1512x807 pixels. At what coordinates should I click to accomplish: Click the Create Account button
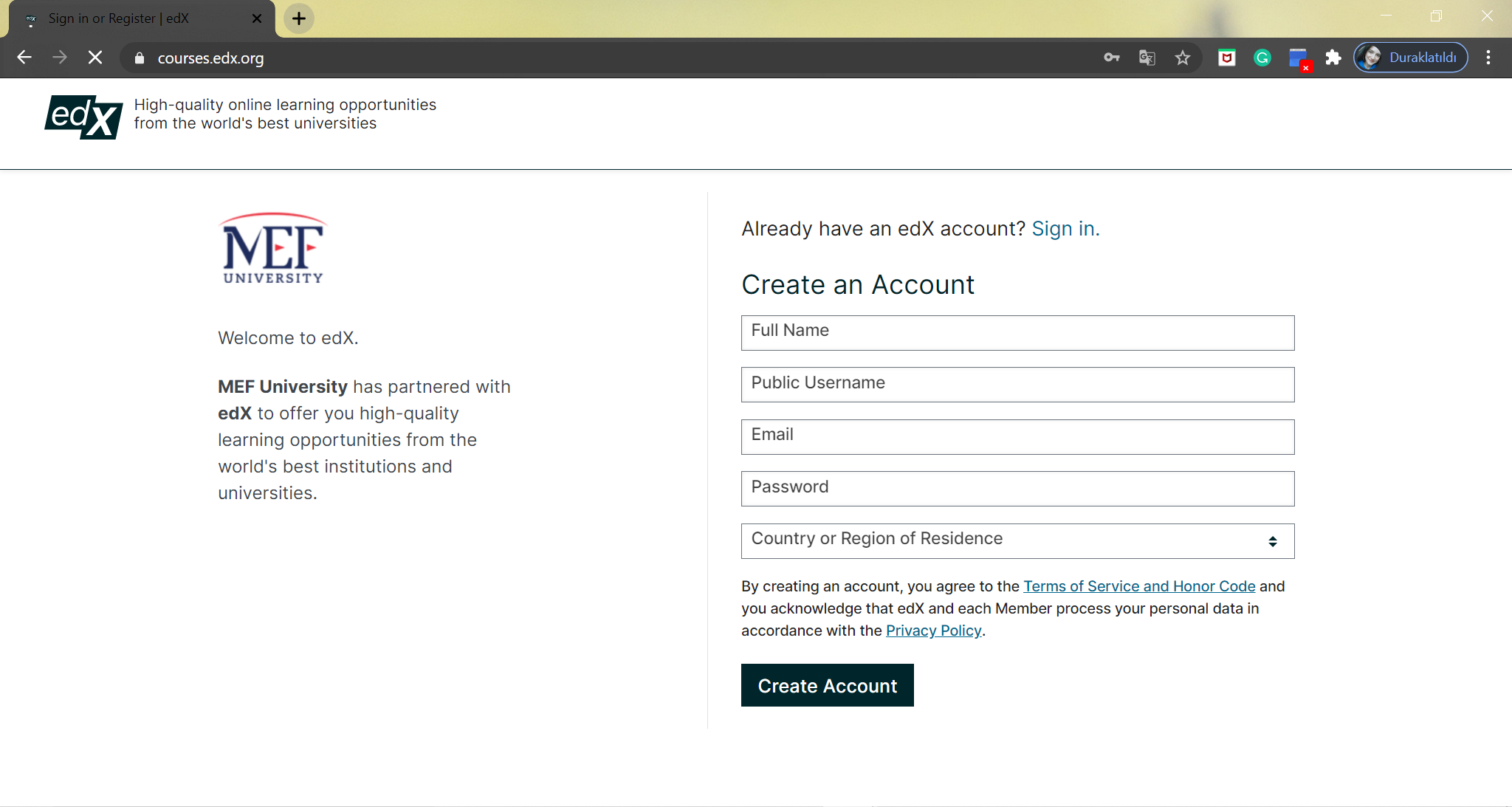tap(827, 685)
